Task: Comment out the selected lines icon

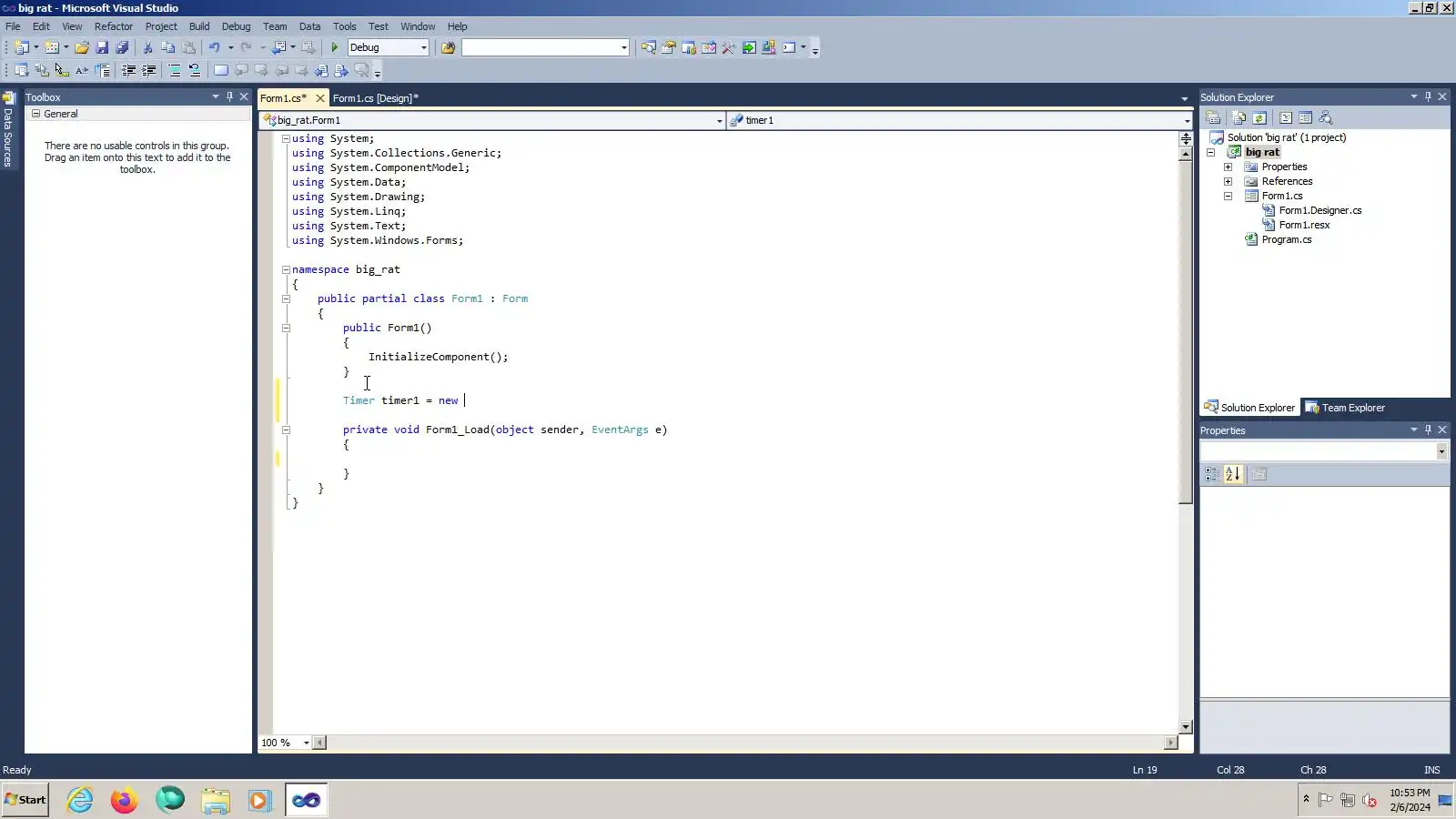Action: point(175,70)
